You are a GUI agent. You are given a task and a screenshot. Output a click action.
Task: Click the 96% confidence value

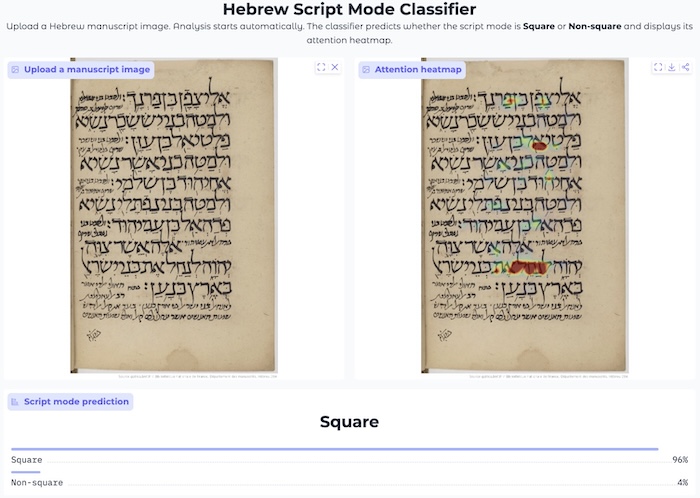680,460
